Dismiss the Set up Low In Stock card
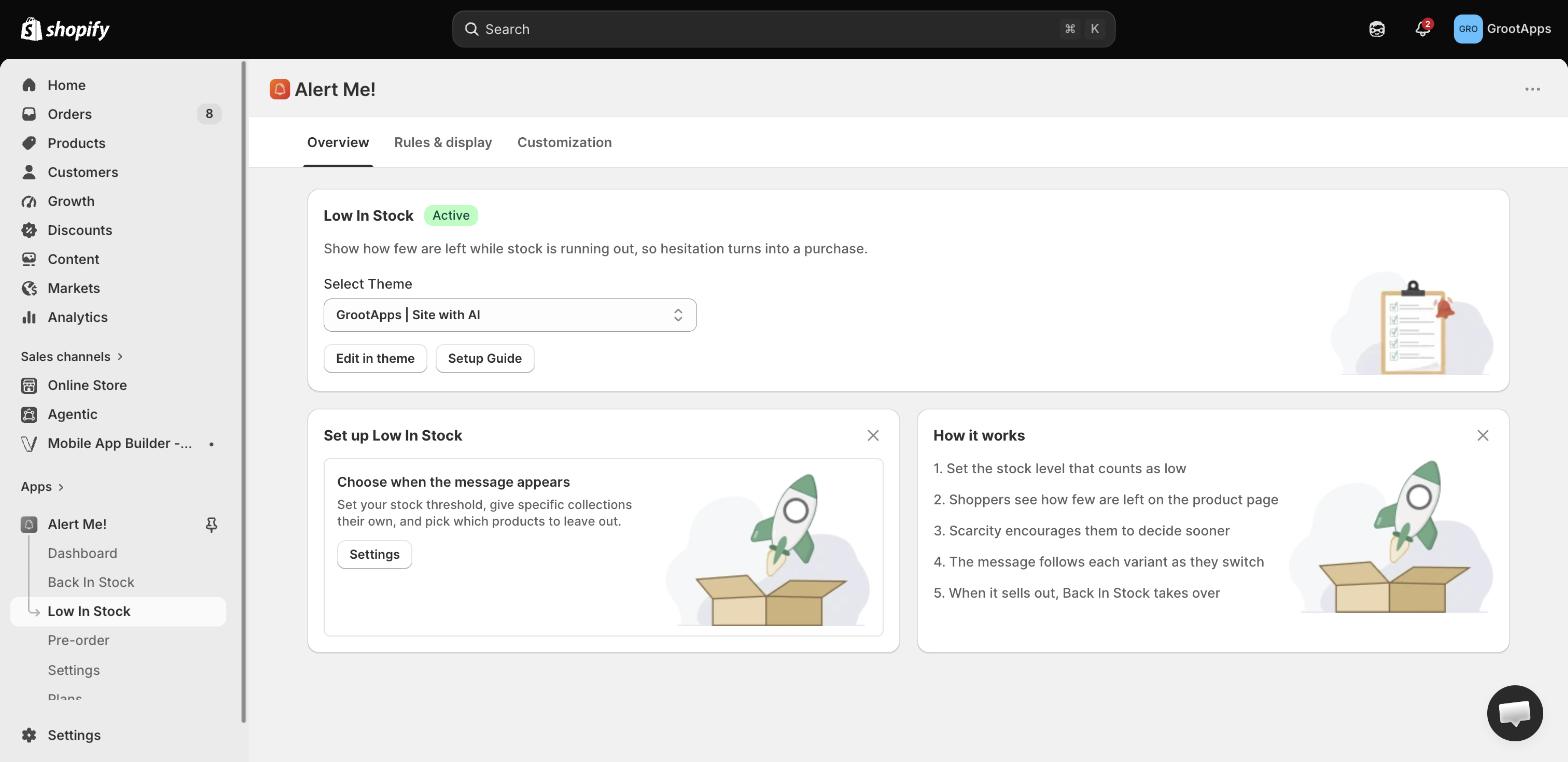The height and width of the screenshot is (762, 1568). coord(873,435)
